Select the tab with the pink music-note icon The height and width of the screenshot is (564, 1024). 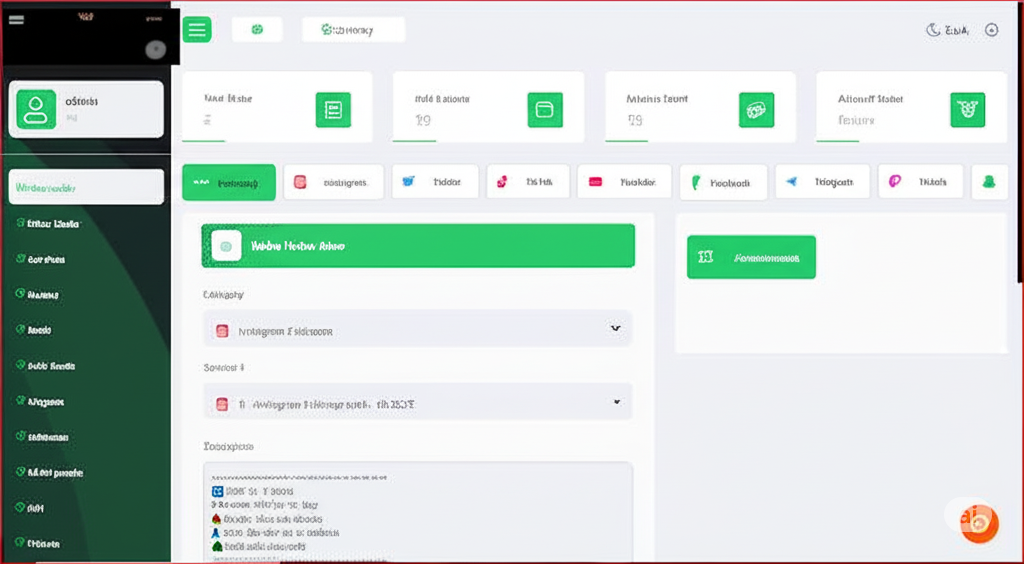(x=528, y=182)
